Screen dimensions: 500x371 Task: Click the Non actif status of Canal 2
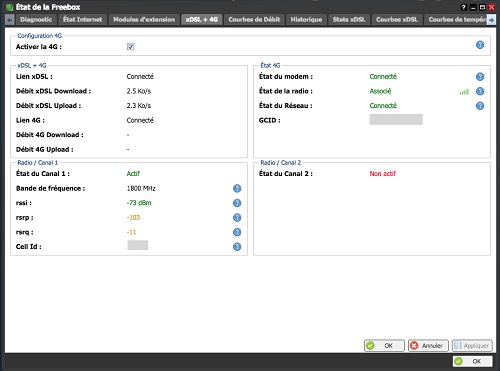coord(383,174)
